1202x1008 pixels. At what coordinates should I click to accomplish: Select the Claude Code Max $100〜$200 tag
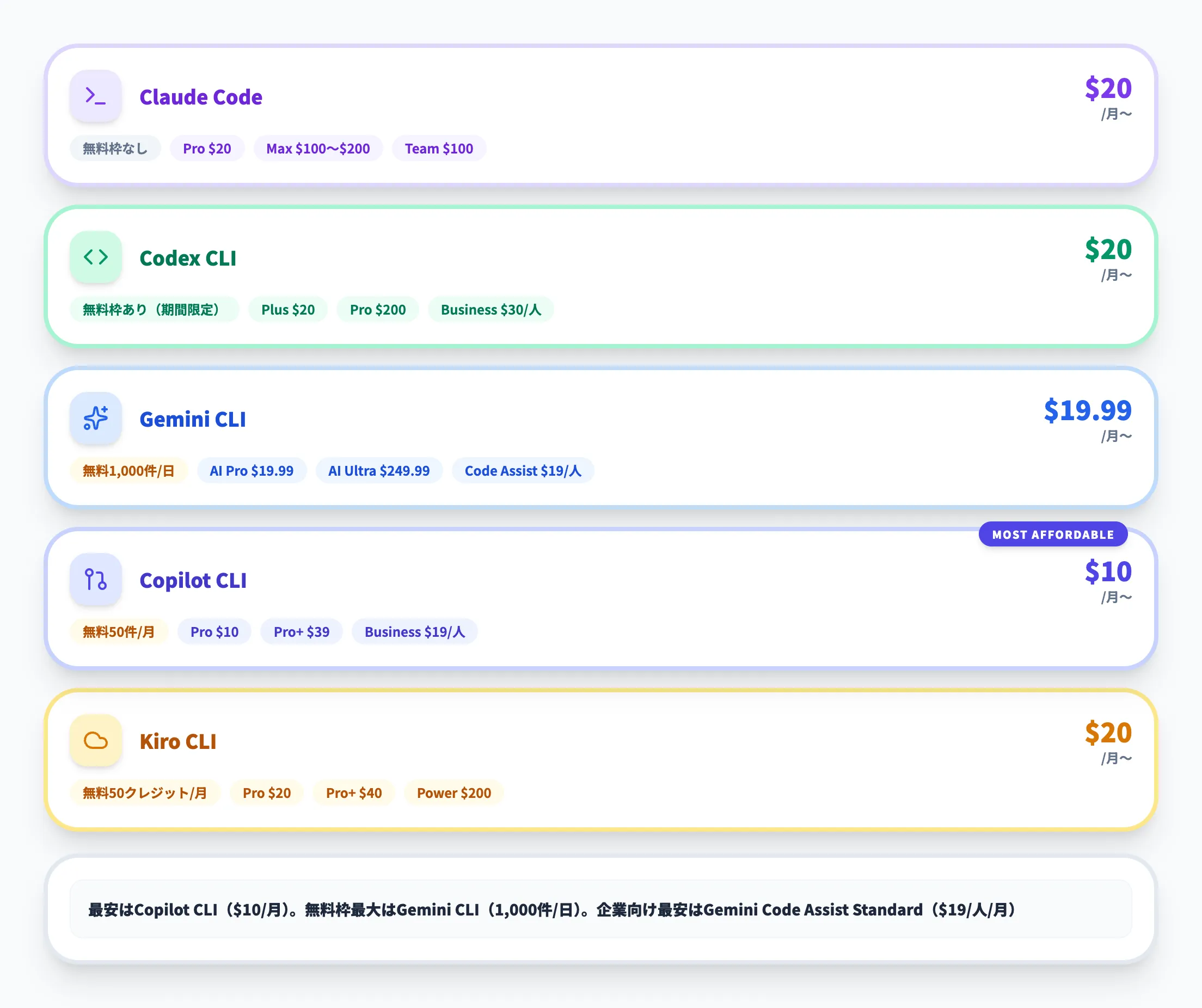coord(318,149)
